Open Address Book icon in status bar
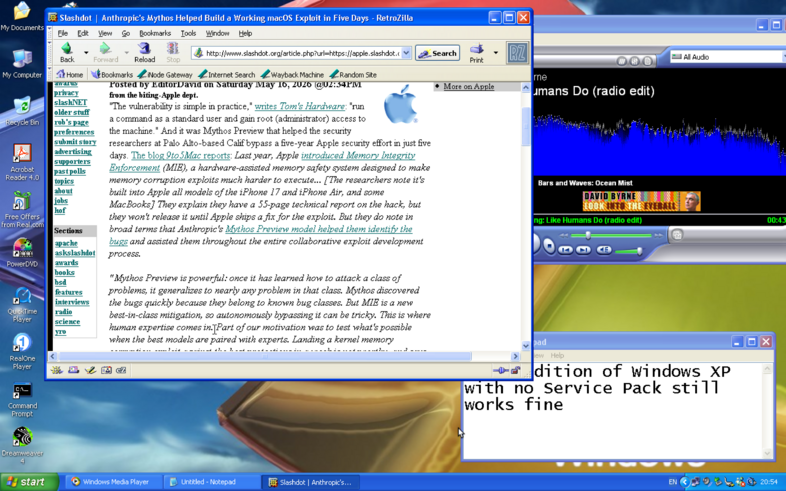This screenshot has height=491, width=786. click(x=106, y=370)
